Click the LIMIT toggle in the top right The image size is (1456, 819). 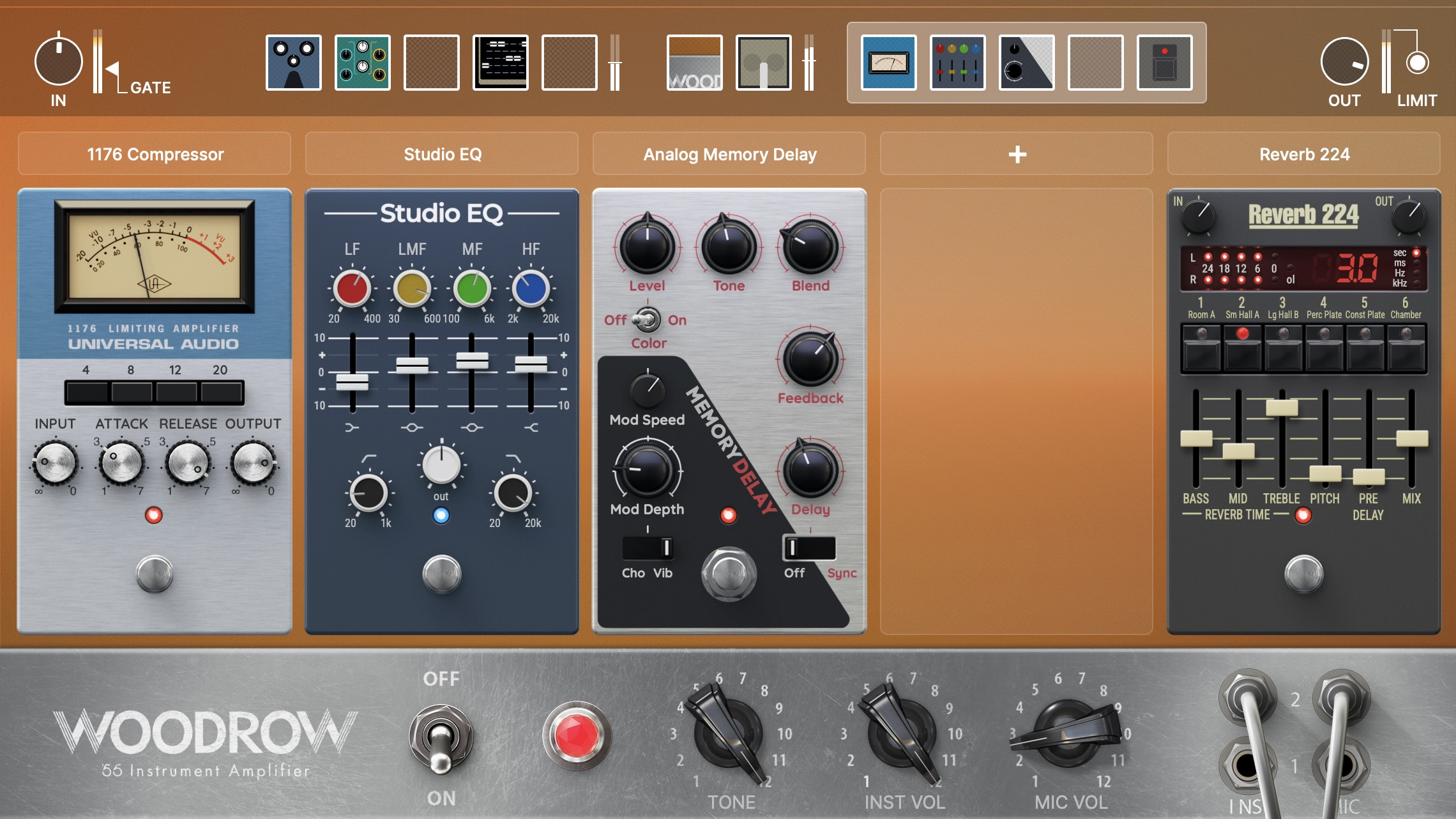(x=1417, y=63)
